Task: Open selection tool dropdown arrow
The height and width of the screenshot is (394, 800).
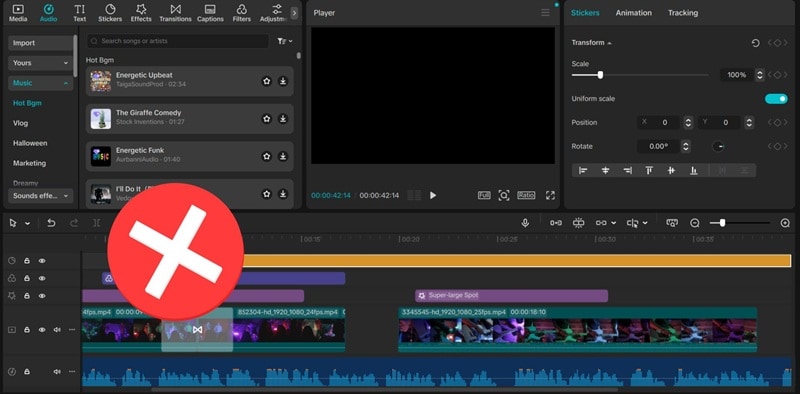Action: tap(28, 224)
